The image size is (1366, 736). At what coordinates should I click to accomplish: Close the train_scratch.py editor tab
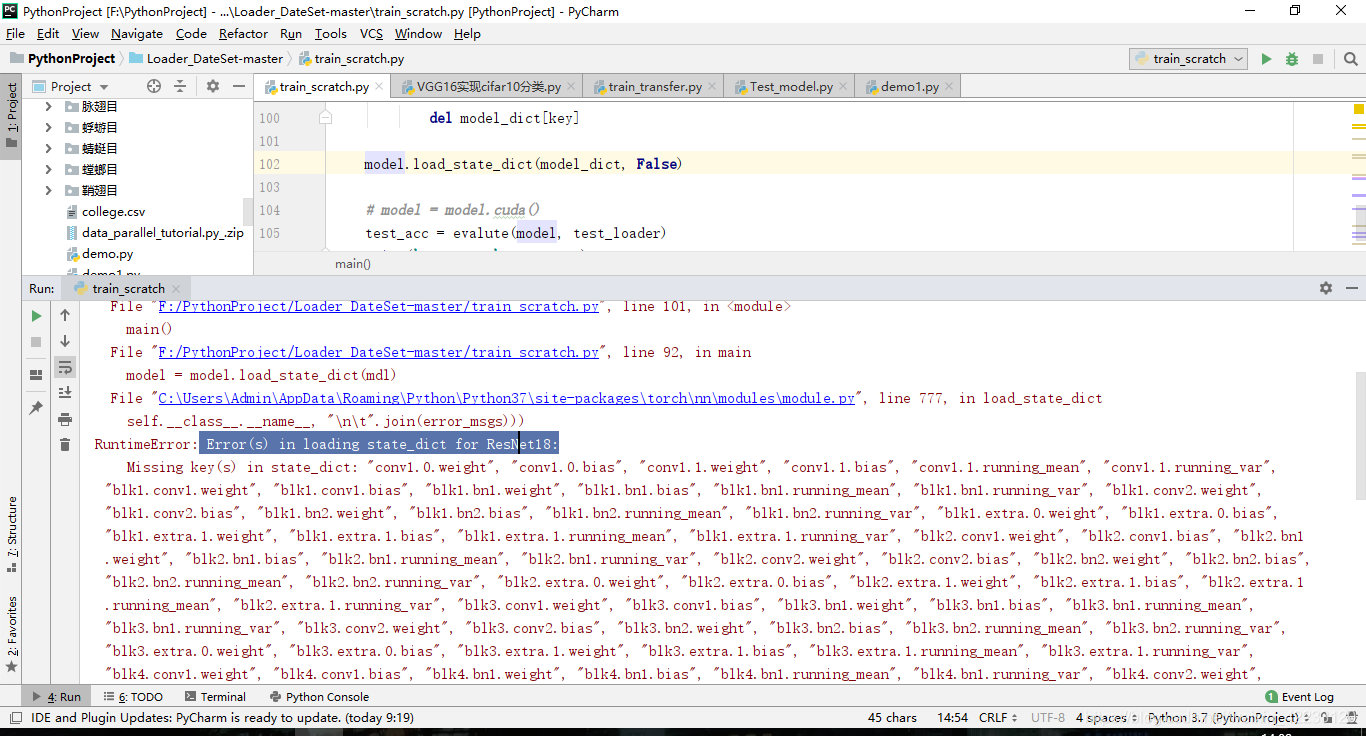380,87
